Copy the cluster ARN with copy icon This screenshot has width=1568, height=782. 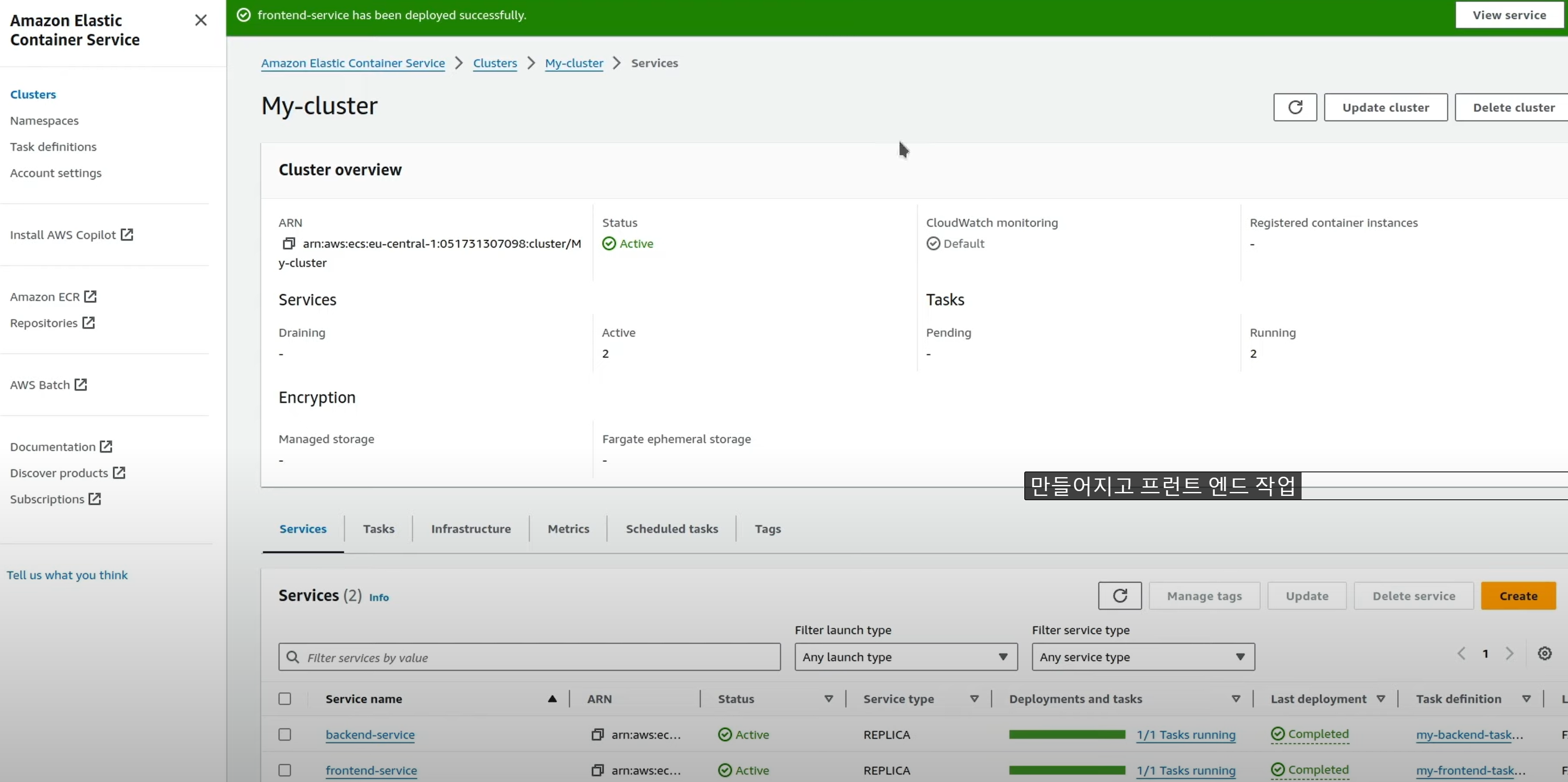tap(289, 244)
